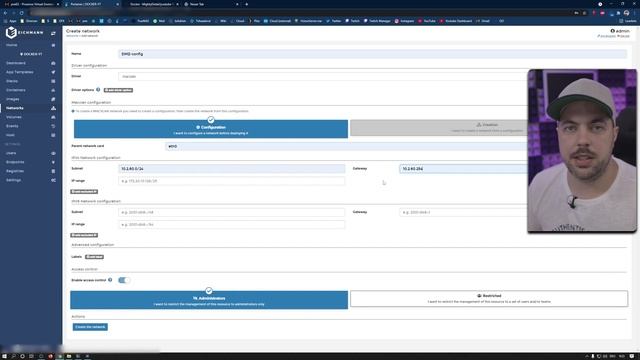
Task: Click the Networks sitemap icon
Action: 53,108
